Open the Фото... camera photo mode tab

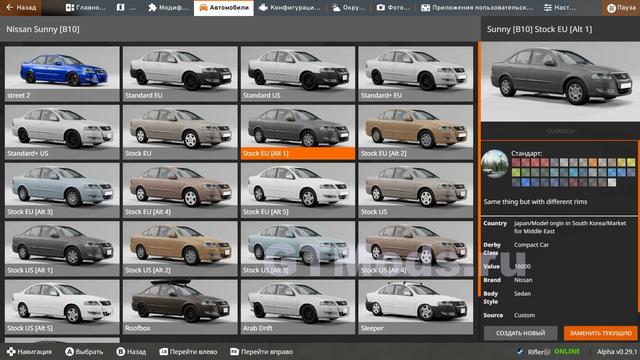393,7
